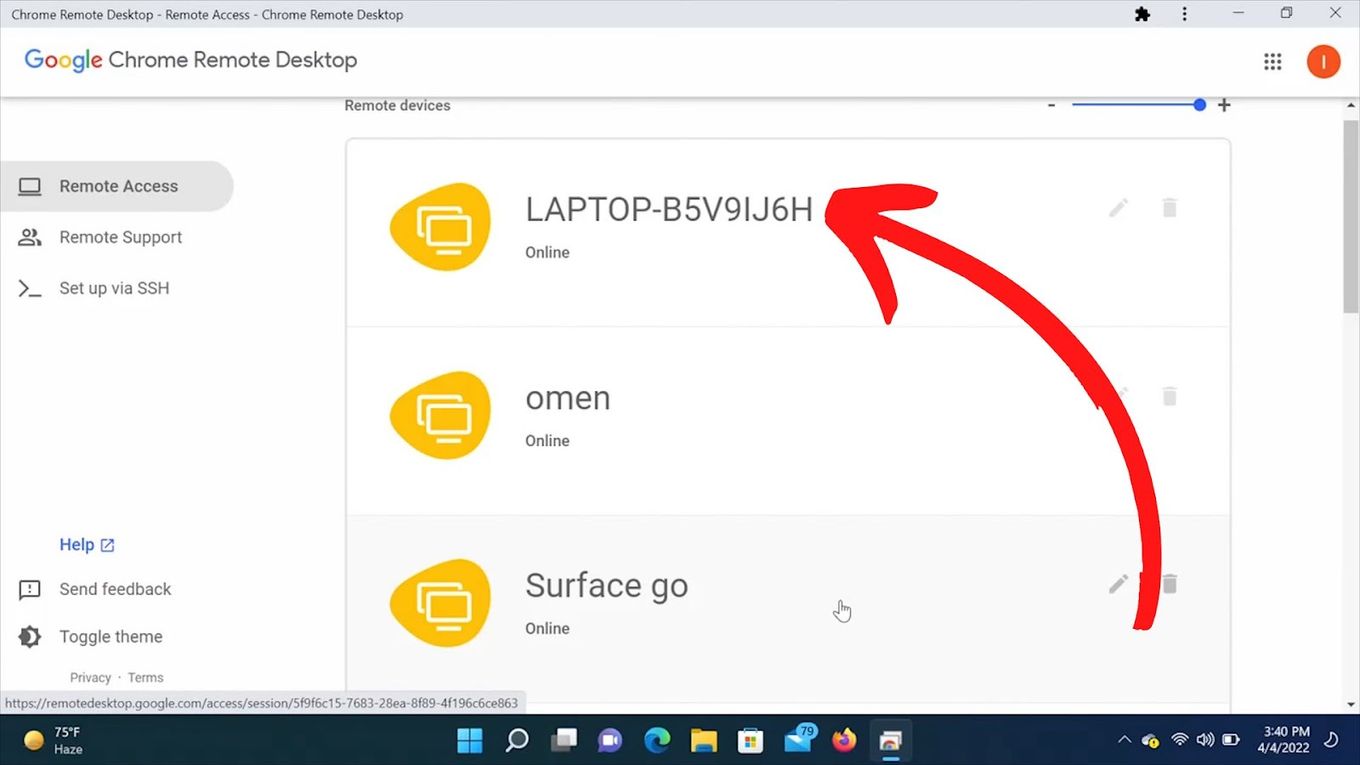The image size is (1360, 765).
Task: Launch Microsoft Edge from taskbar
Action: click(657, 740)
